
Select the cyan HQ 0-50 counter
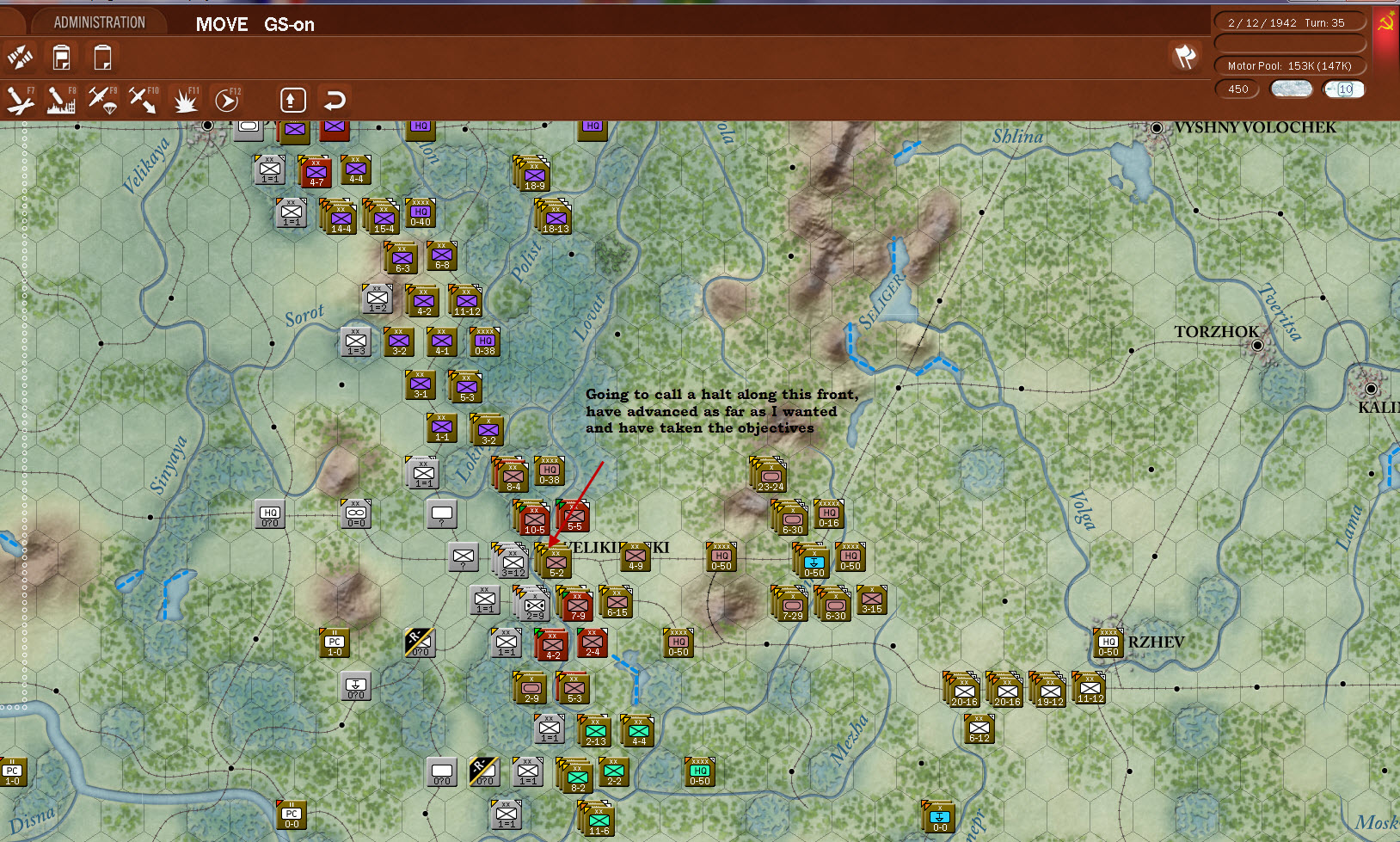point(700,772)
